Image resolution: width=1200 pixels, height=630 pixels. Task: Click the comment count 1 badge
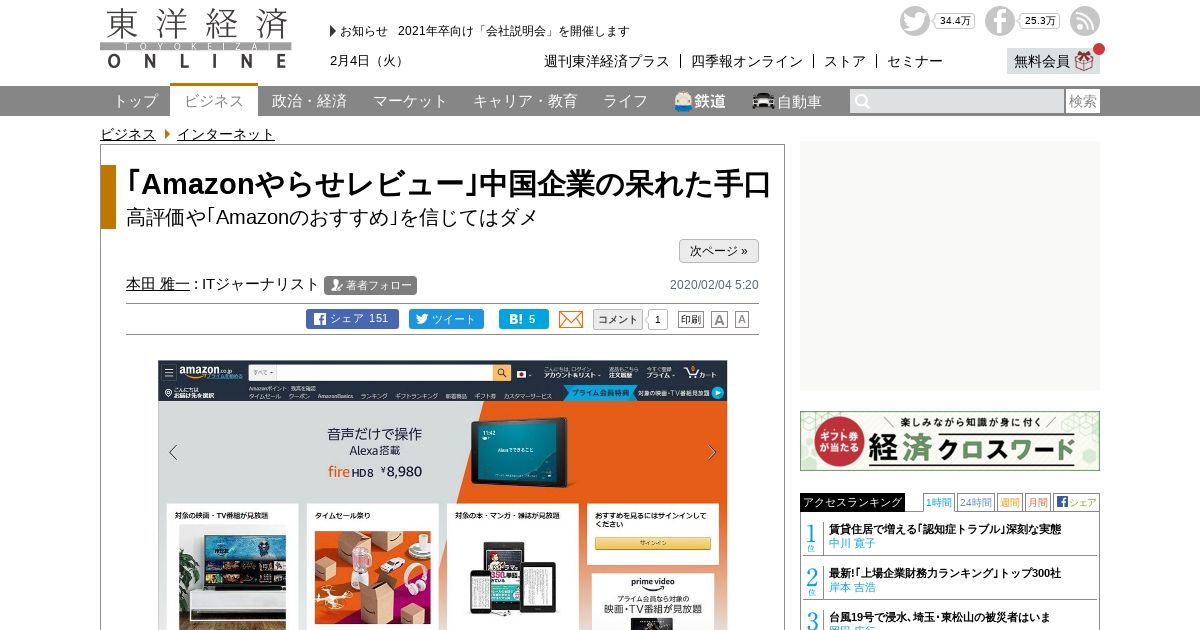tap(657, 319)
